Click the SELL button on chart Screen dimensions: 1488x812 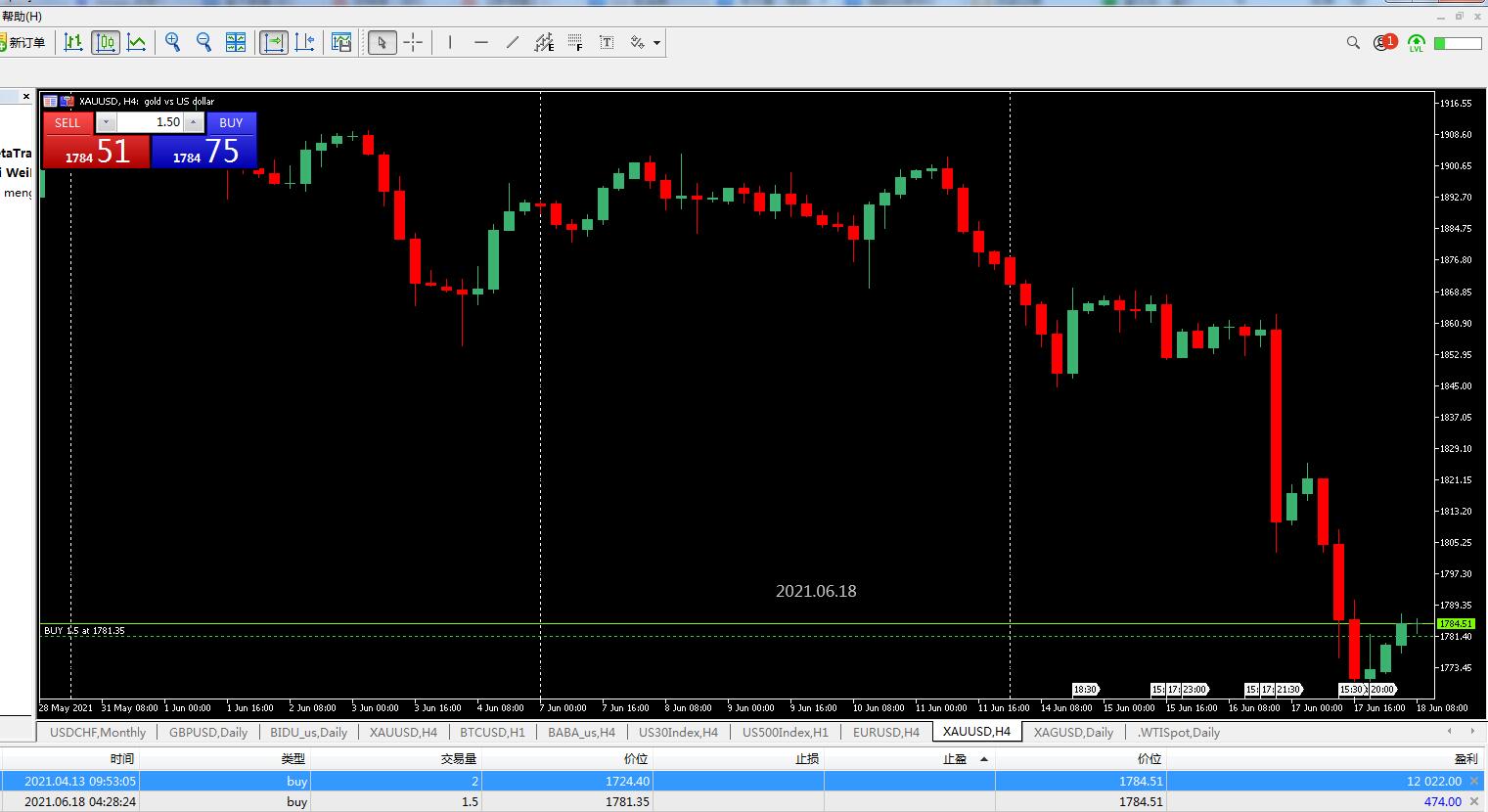(x=68, y=122)
